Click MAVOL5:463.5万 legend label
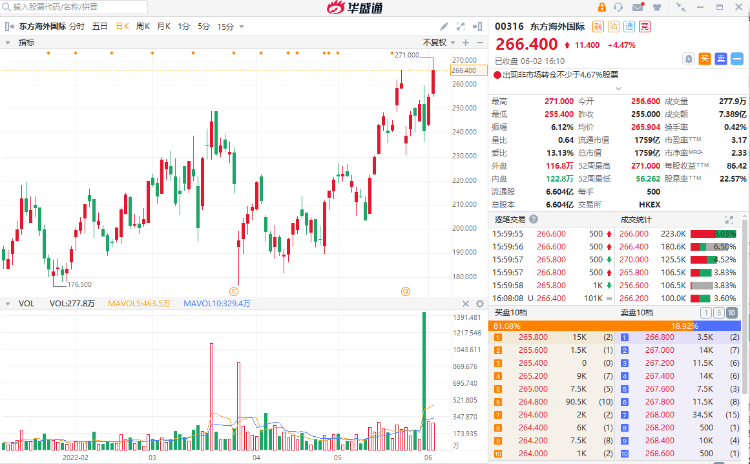Image resolution: width=750 pixels, height=464 pixels. click(139, 304)
